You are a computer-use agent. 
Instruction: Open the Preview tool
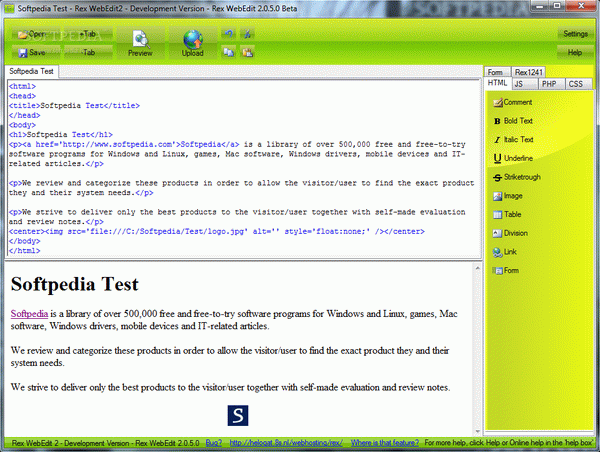(140, 43)
